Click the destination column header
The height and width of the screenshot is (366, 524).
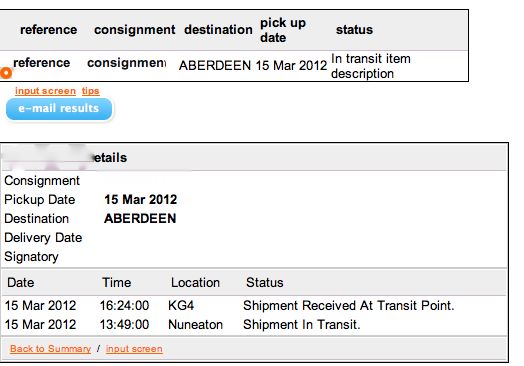coord(218,30)
